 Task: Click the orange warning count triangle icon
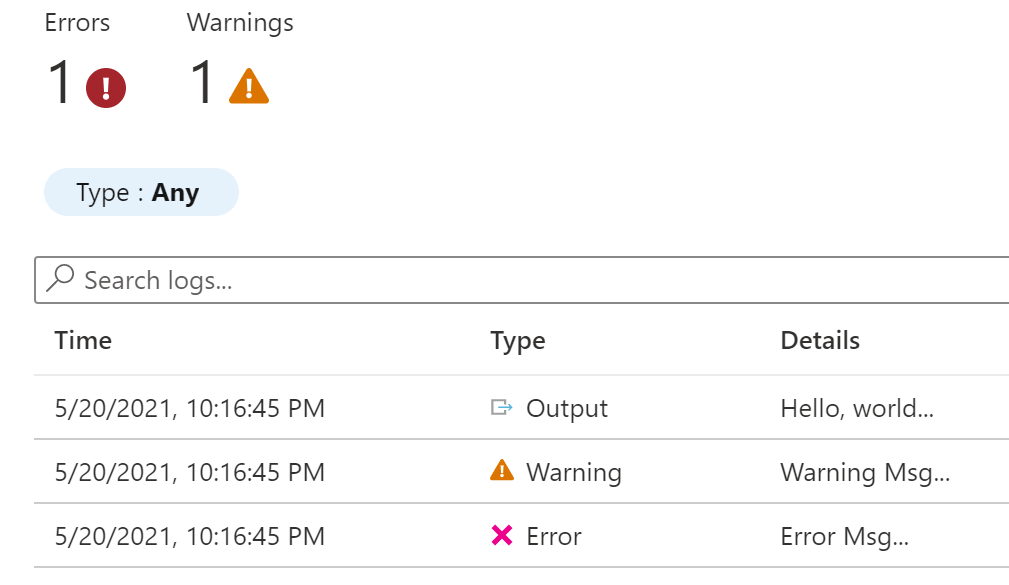(x=248, y=87)
